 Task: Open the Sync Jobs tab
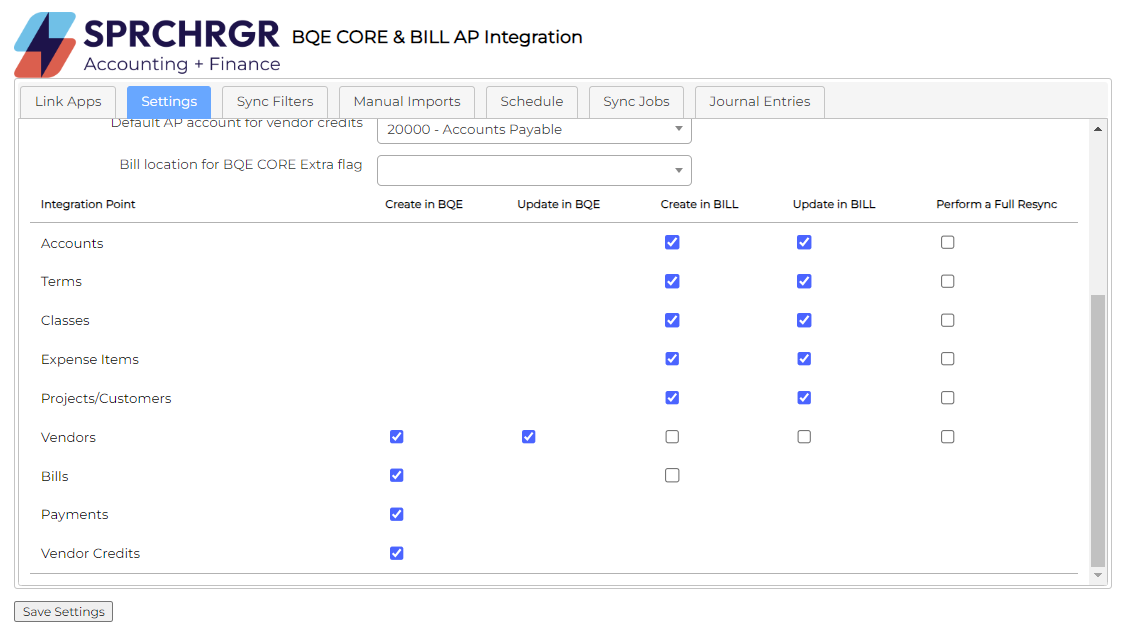tap(636, 102)
